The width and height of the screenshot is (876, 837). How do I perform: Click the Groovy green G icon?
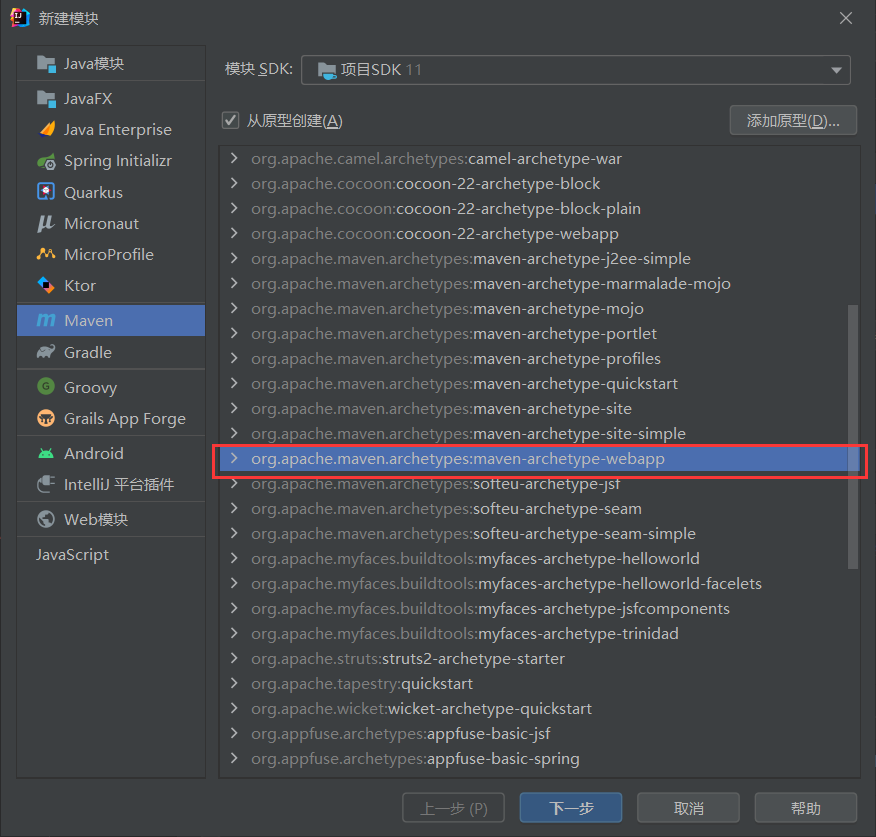[46, 386]
